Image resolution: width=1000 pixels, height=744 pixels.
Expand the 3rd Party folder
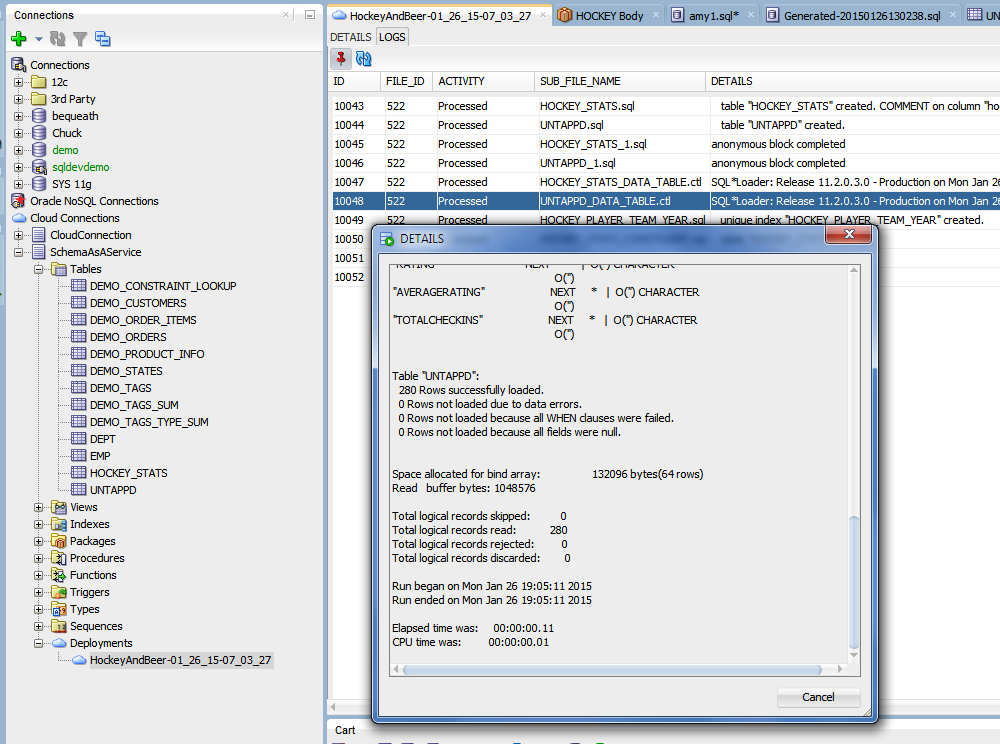click(x=18, y=99)
